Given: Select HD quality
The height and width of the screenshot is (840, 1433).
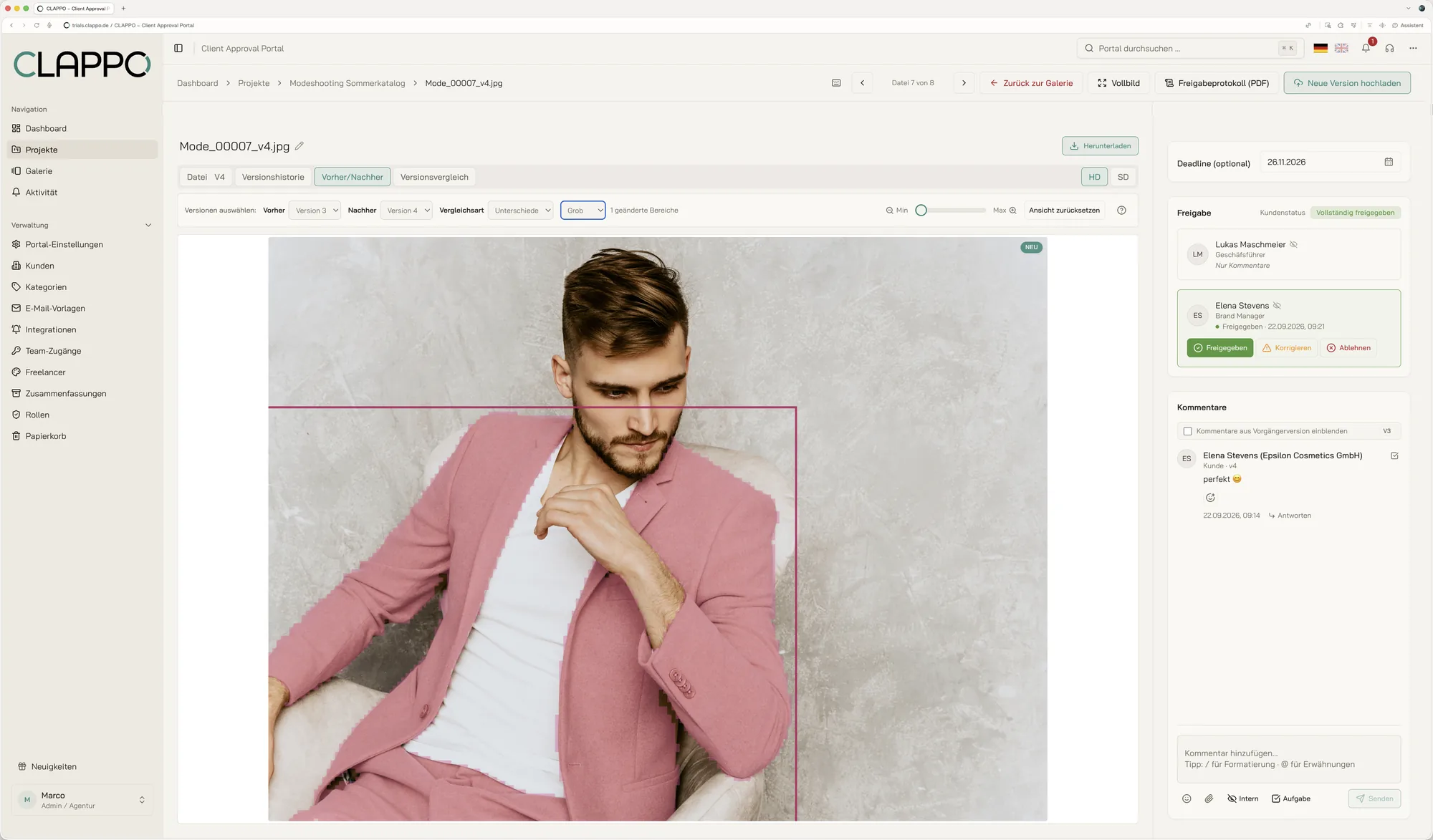Looking at the screenshot, I should pos(1094,177).
